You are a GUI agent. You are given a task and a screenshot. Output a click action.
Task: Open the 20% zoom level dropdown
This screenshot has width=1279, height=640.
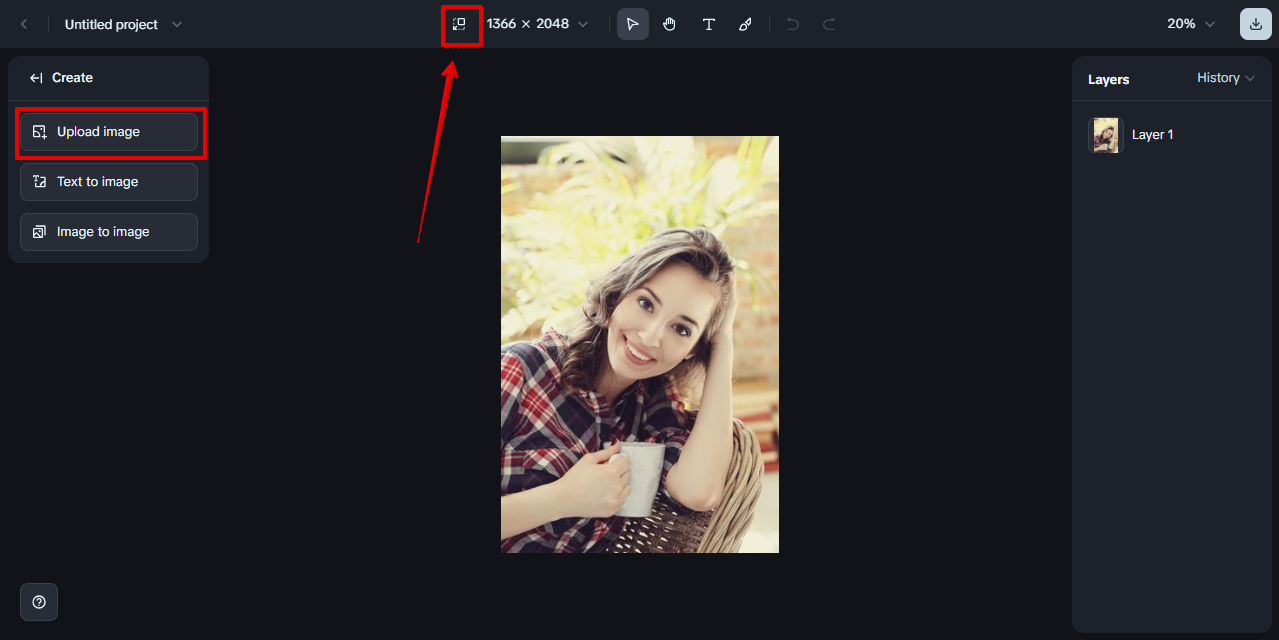coord(1191,24)
